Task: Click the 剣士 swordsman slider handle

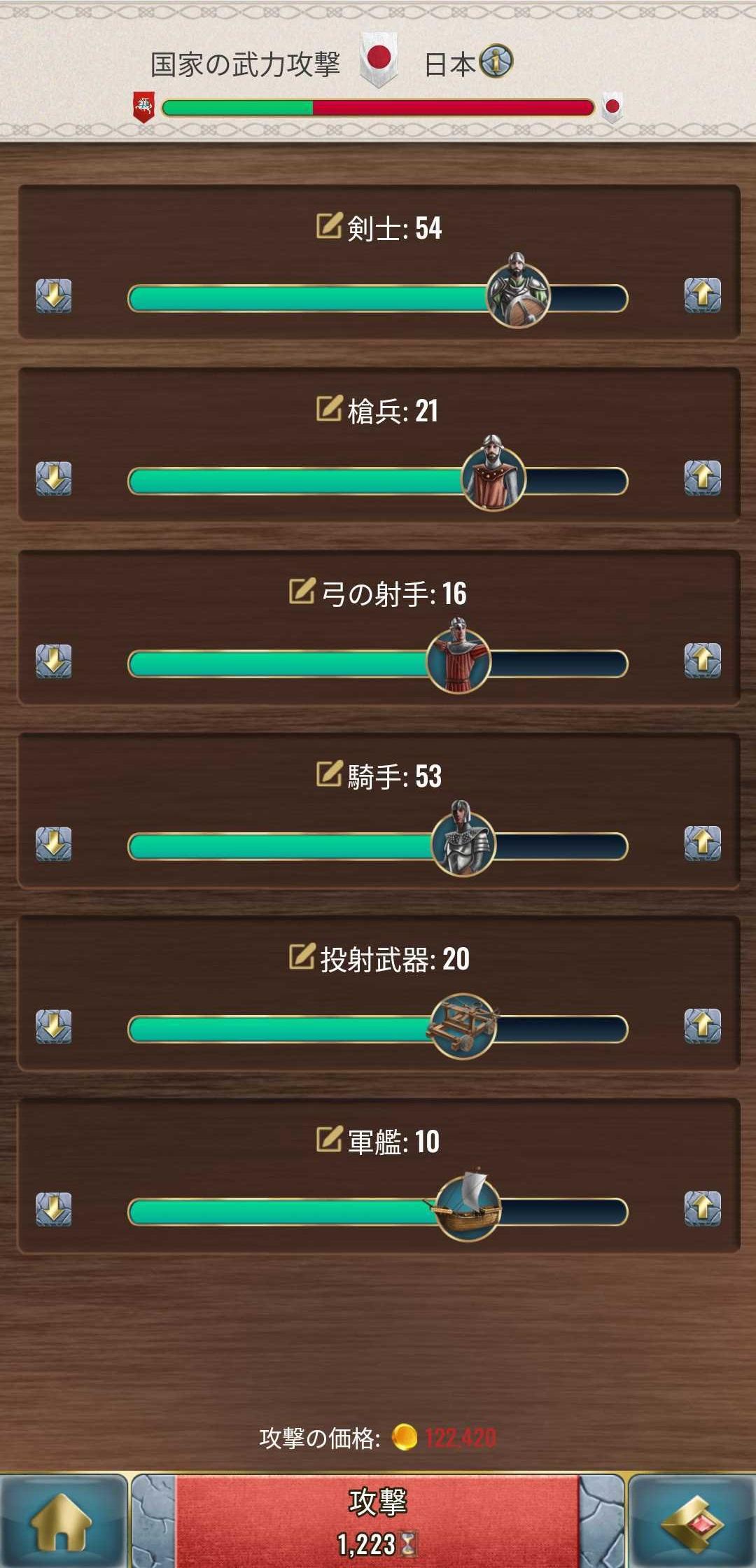Action: (x=518, y=292)
